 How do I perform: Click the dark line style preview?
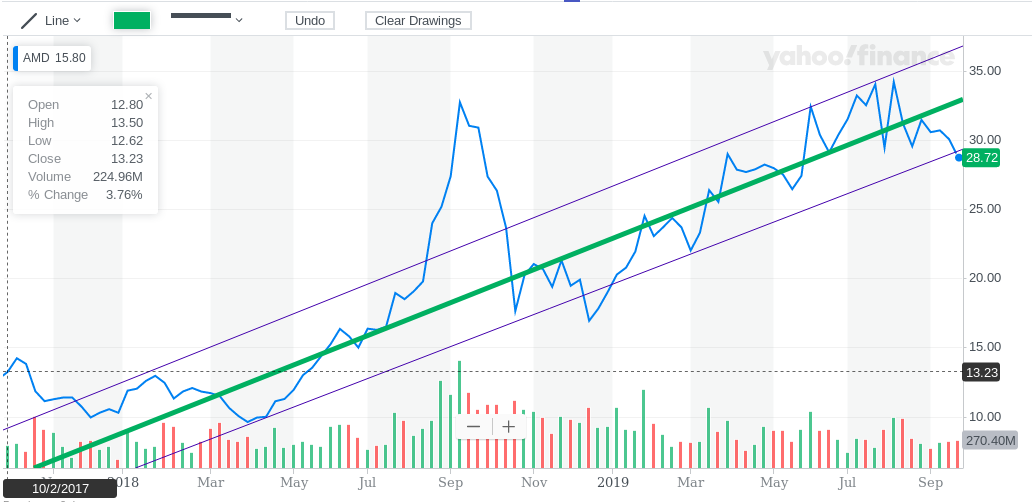click(200, 16)
